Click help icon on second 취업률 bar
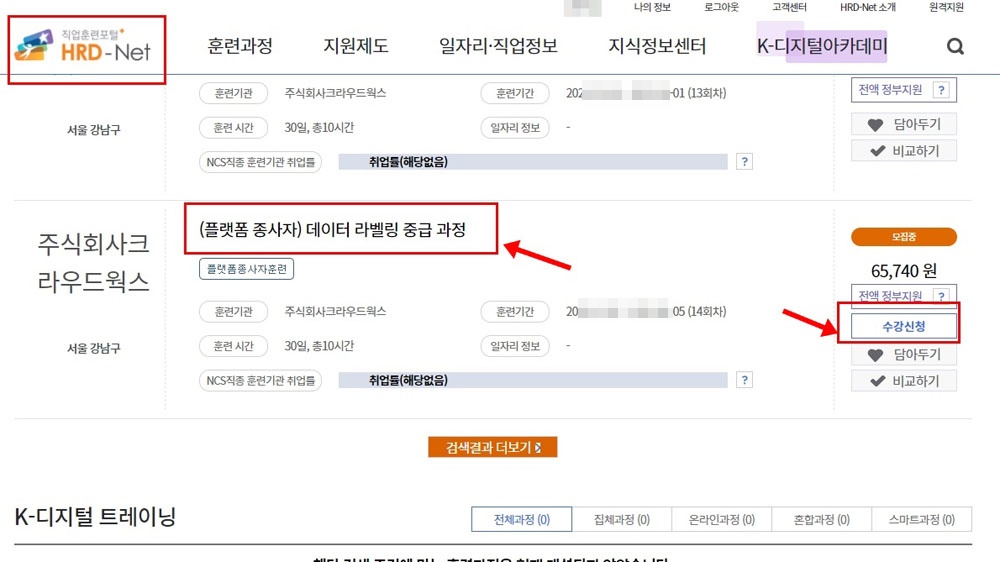This screenshot has height=562, width=1000. pos(744,380)
